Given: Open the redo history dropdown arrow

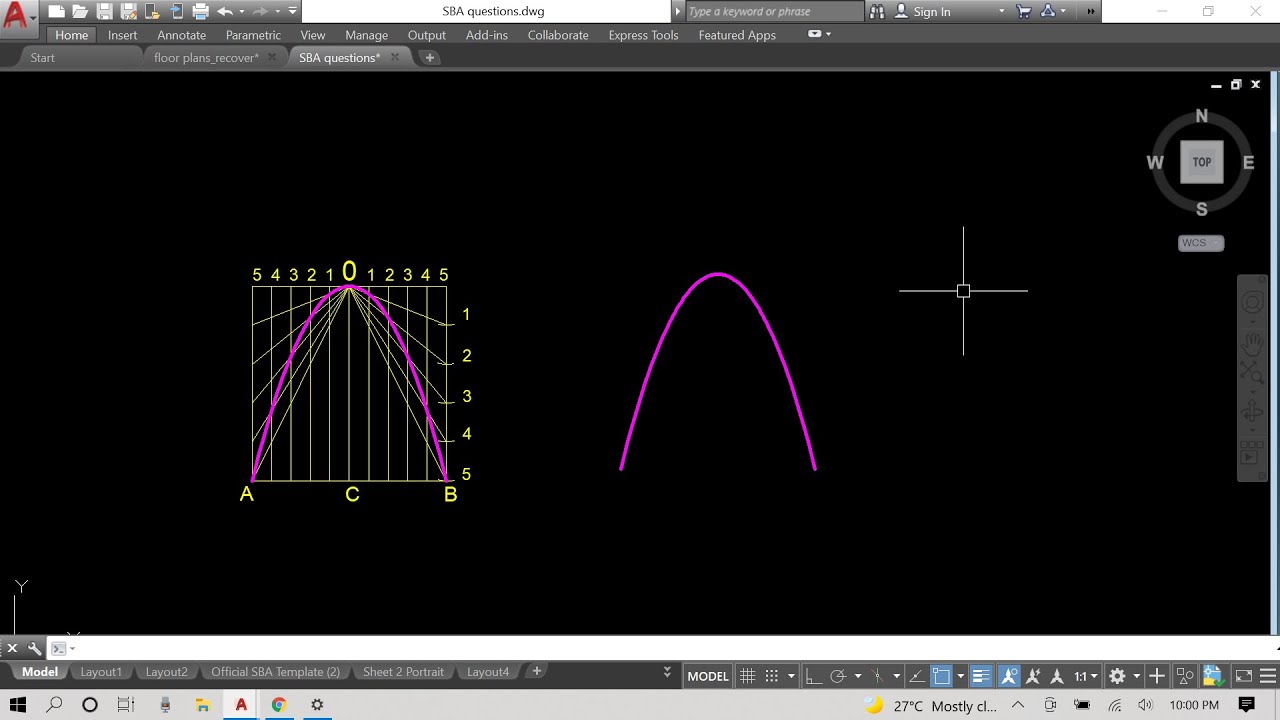Looking at the screenshot, I should pos(277,12).
